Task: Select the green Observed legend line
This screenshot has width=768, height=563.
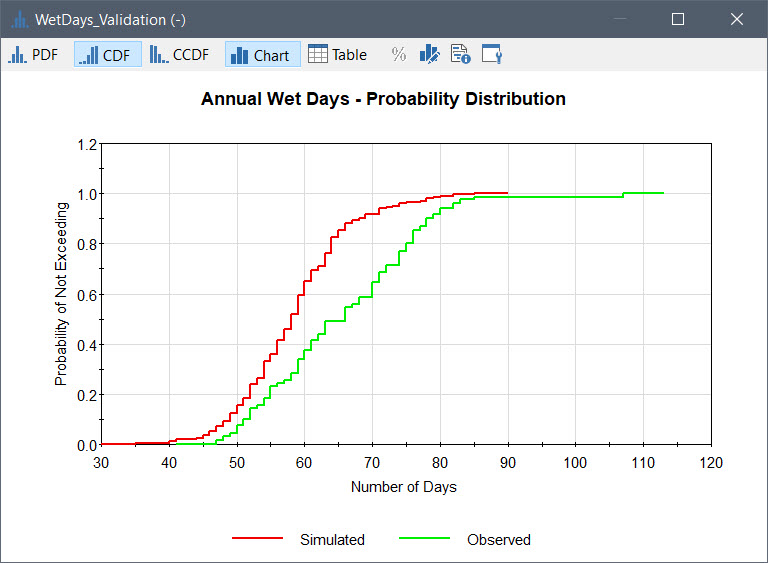Action: pos(424,538)
